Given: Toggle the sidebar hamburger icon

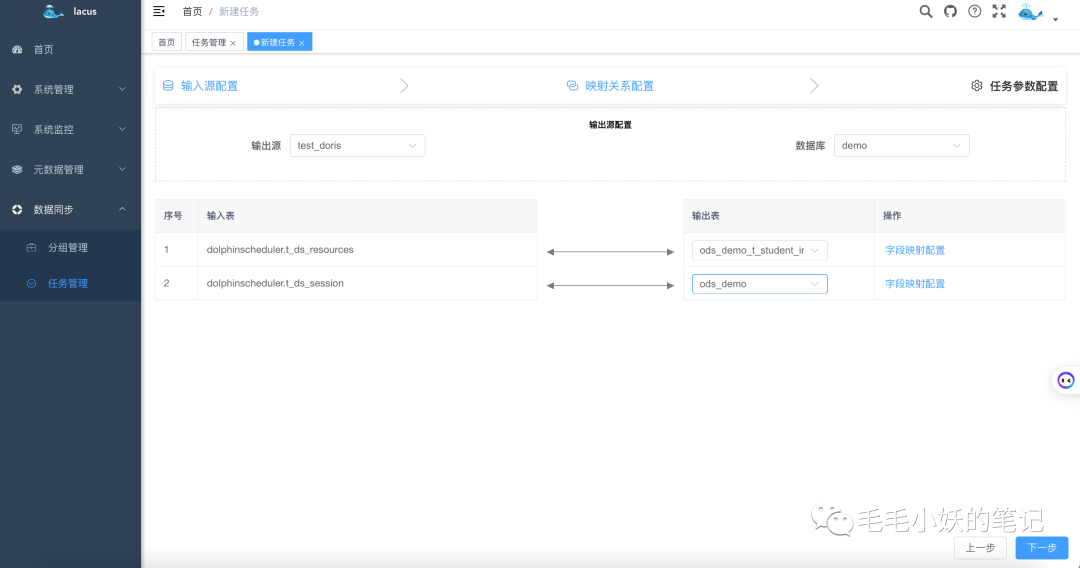Looking at the screenshot, I should [159, 11].
